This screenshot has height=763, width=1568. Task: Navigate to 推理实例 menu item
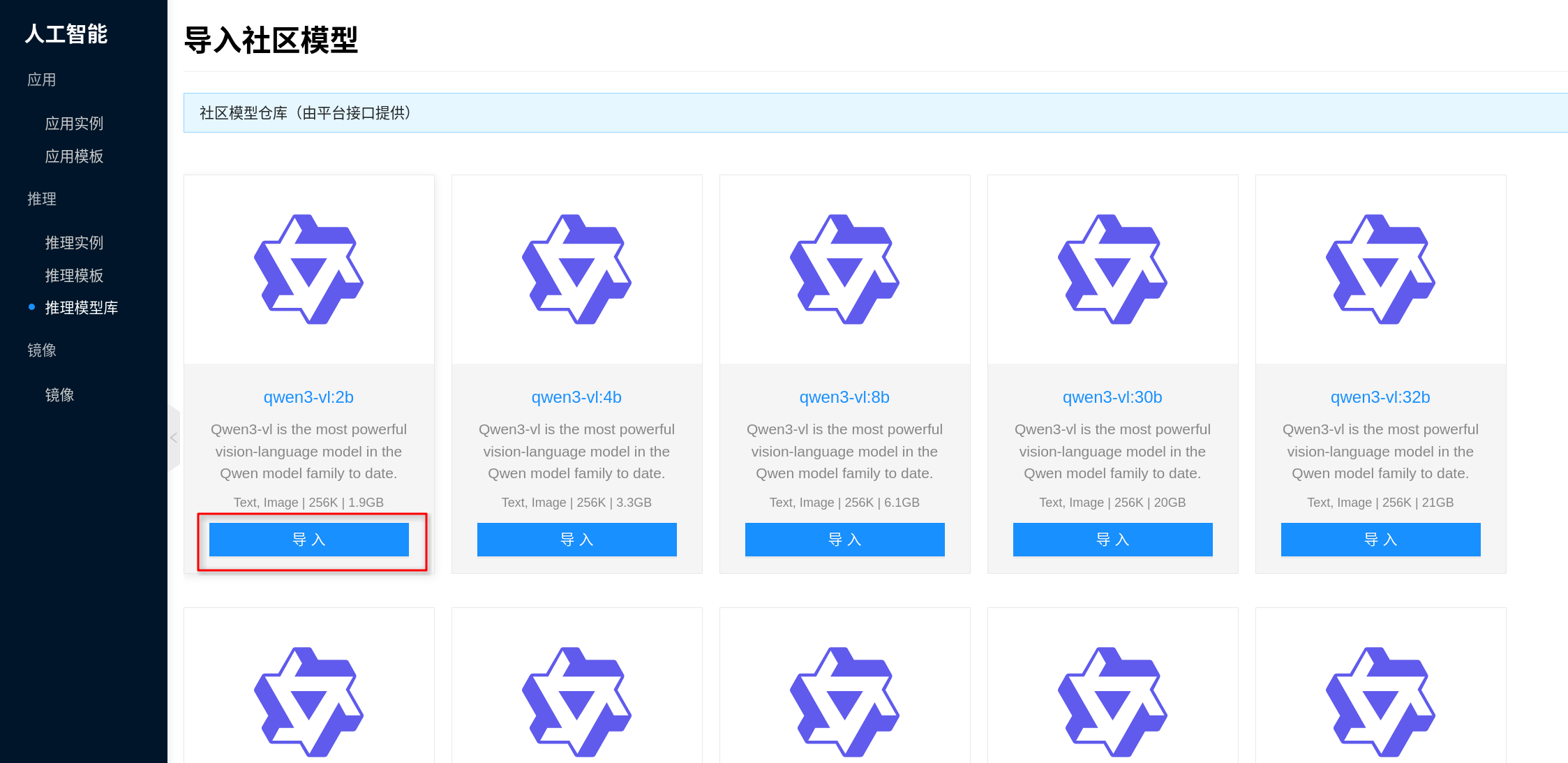(x=74, y=243)
